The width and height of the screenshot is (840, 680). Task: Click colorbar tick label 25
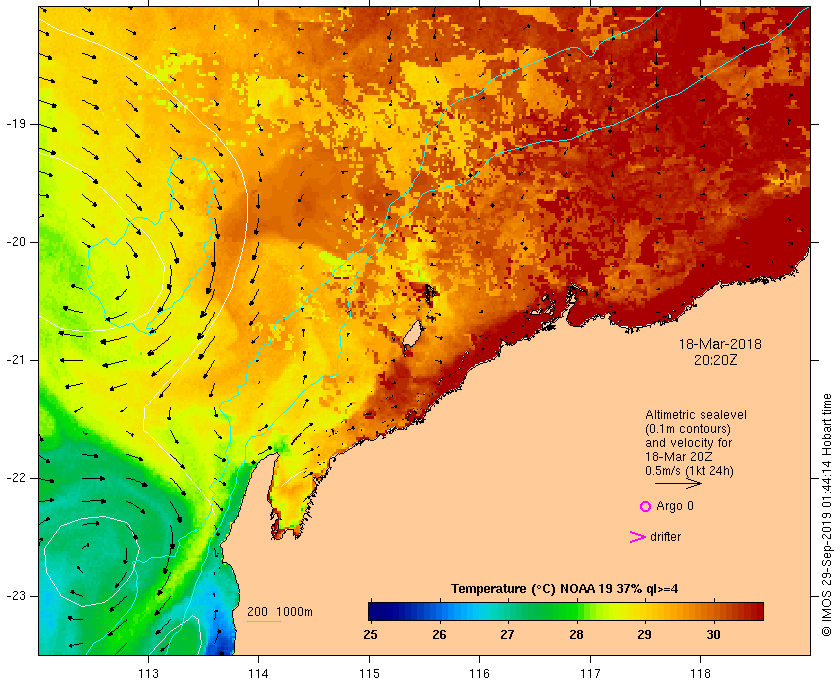[370, 635]
